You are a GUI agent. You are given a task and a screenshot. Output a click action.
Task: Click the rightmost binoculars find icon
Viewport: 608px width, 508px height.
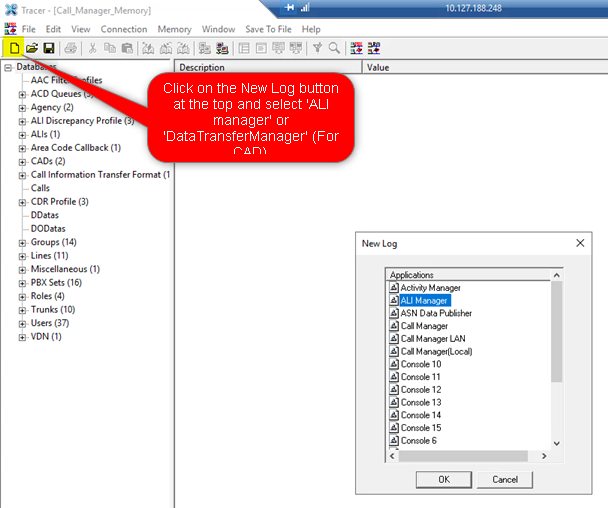click(183, 48)
